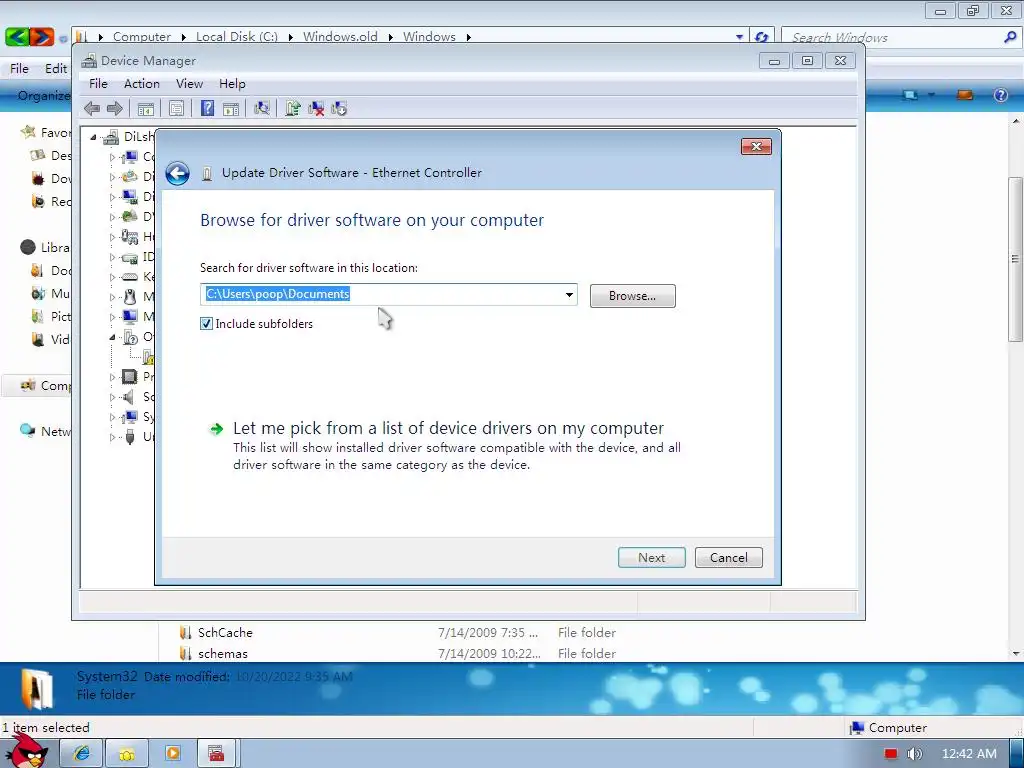Open the Windows Explorer folder on the taskbar
Screen dimensions: 1024x768
(127, 754)
